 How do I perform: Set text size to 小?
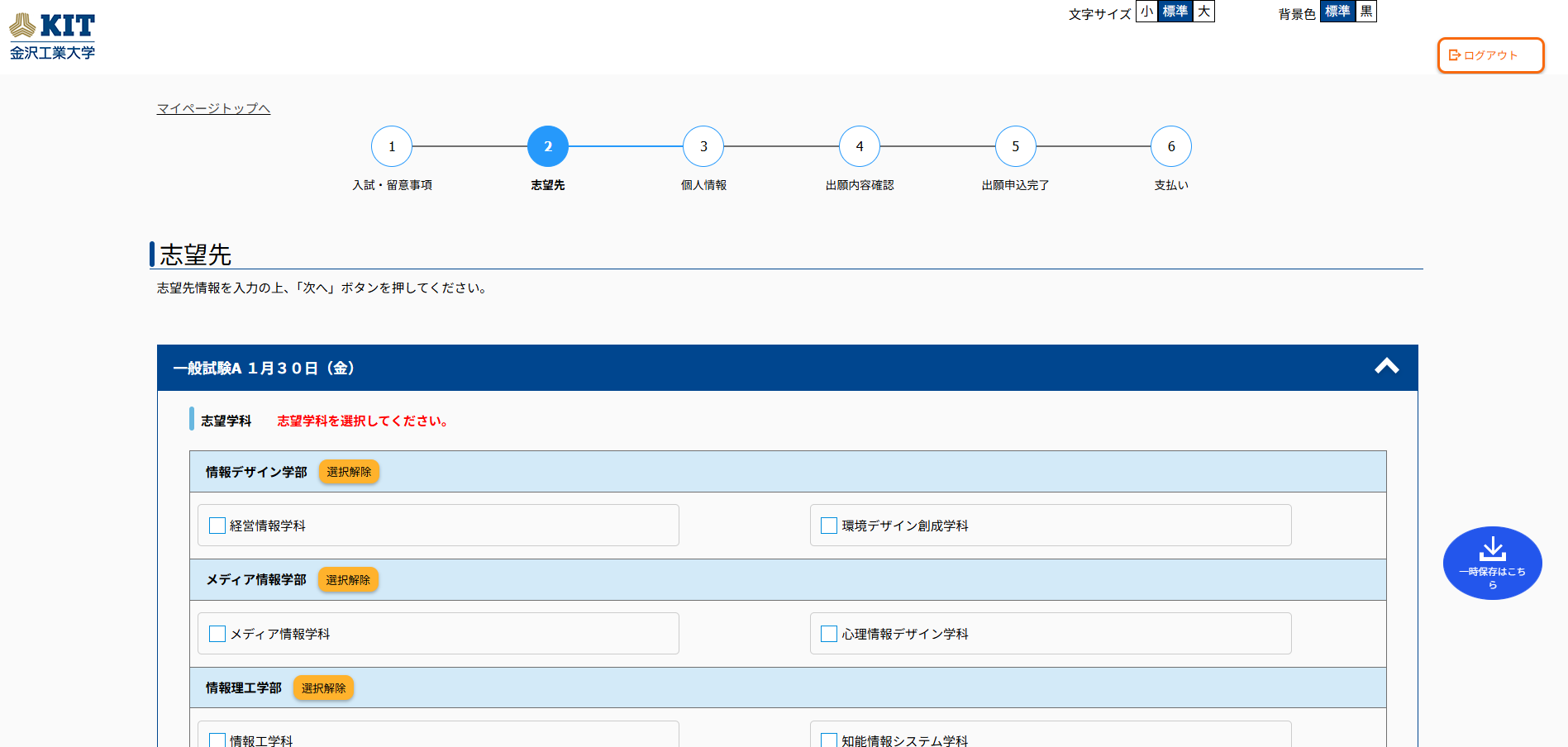tap(1146, 12)
